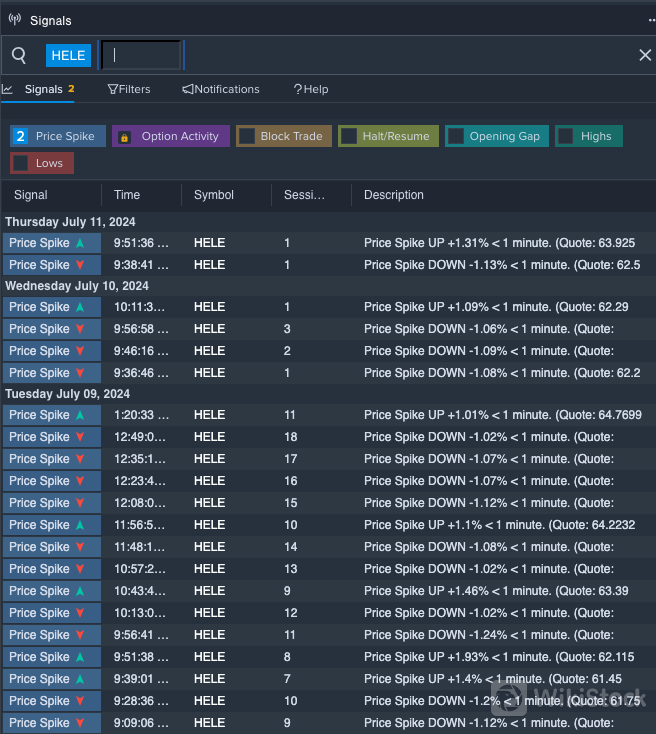Toggle the Highs signal checkbox
Image resolution: width=656 pixels, height=734 pixels.
566,137
